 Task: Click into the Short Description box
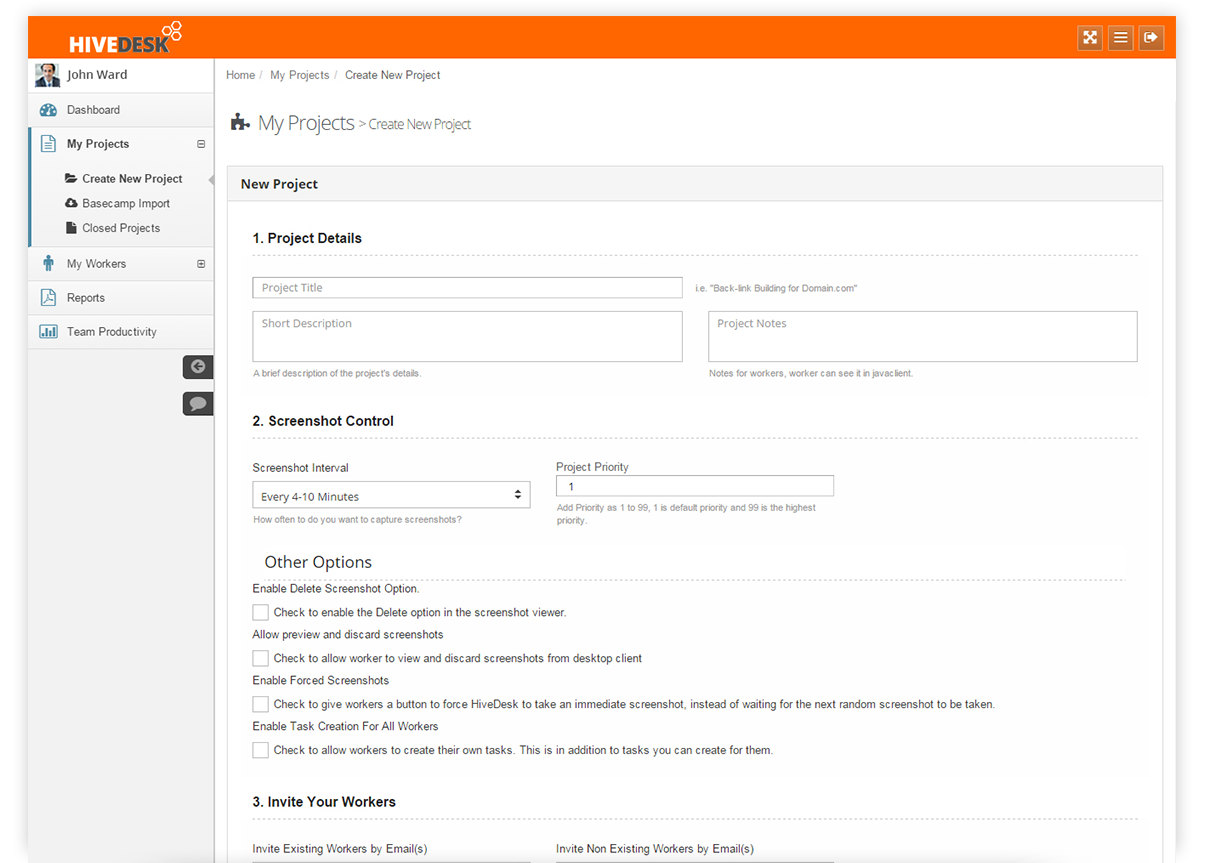[467, 336]
